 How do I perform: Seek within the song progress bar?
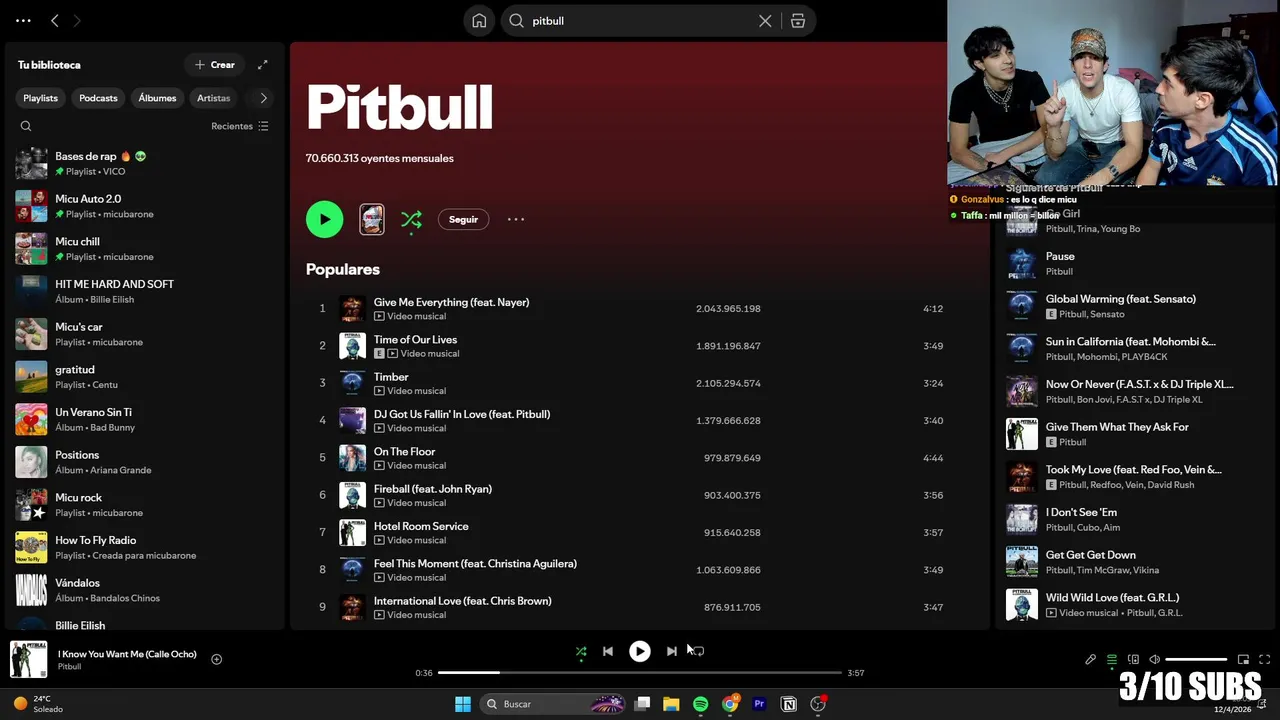tap(640, 673)
